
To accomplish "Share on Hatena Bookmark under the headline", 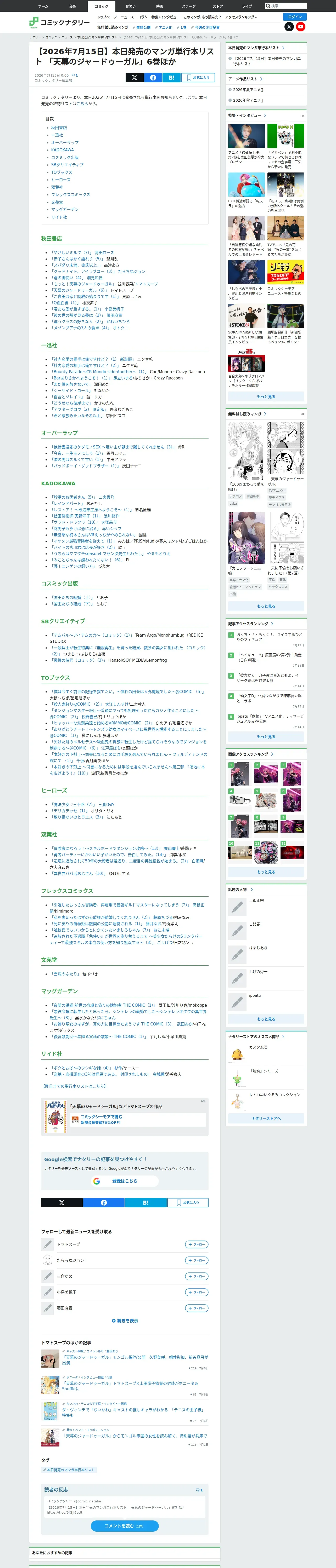I will click(171, 77).
